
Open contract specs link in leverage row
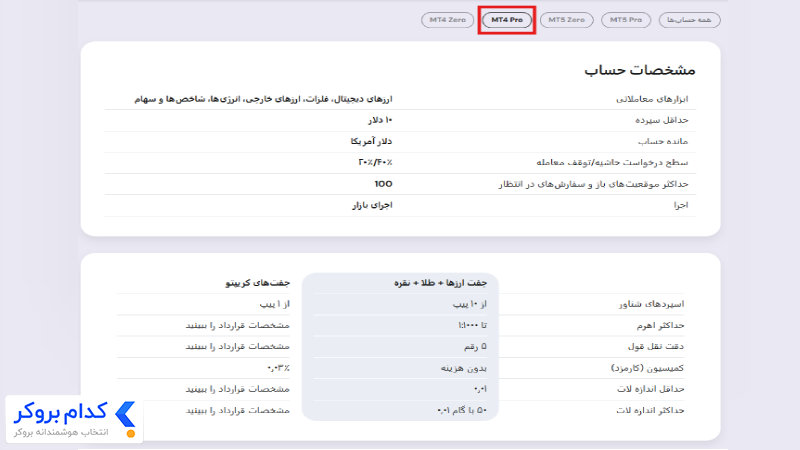coord(237,326)
